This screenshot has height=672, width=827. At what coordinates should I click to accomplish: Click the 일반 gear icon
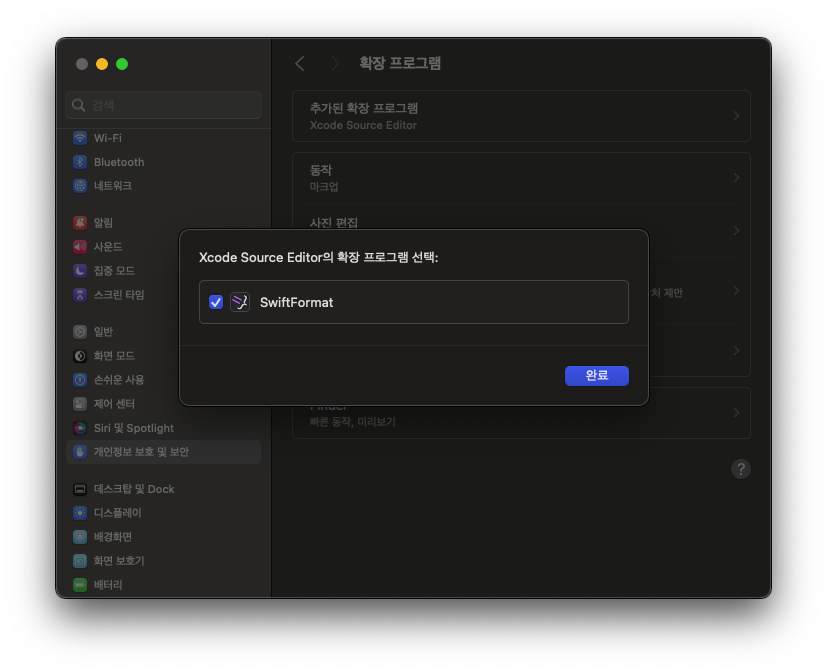click(80, 332)
